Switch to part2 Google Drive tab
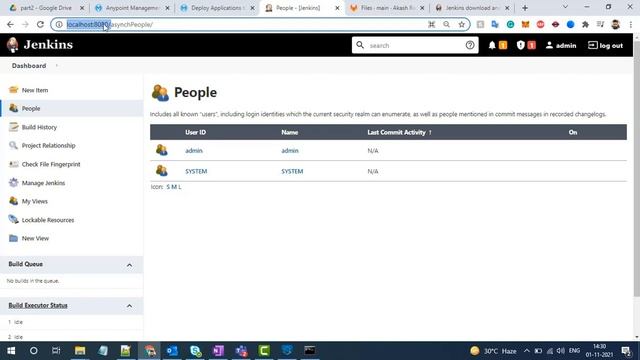Screen dimensions: 640x360 click(46, 8)
